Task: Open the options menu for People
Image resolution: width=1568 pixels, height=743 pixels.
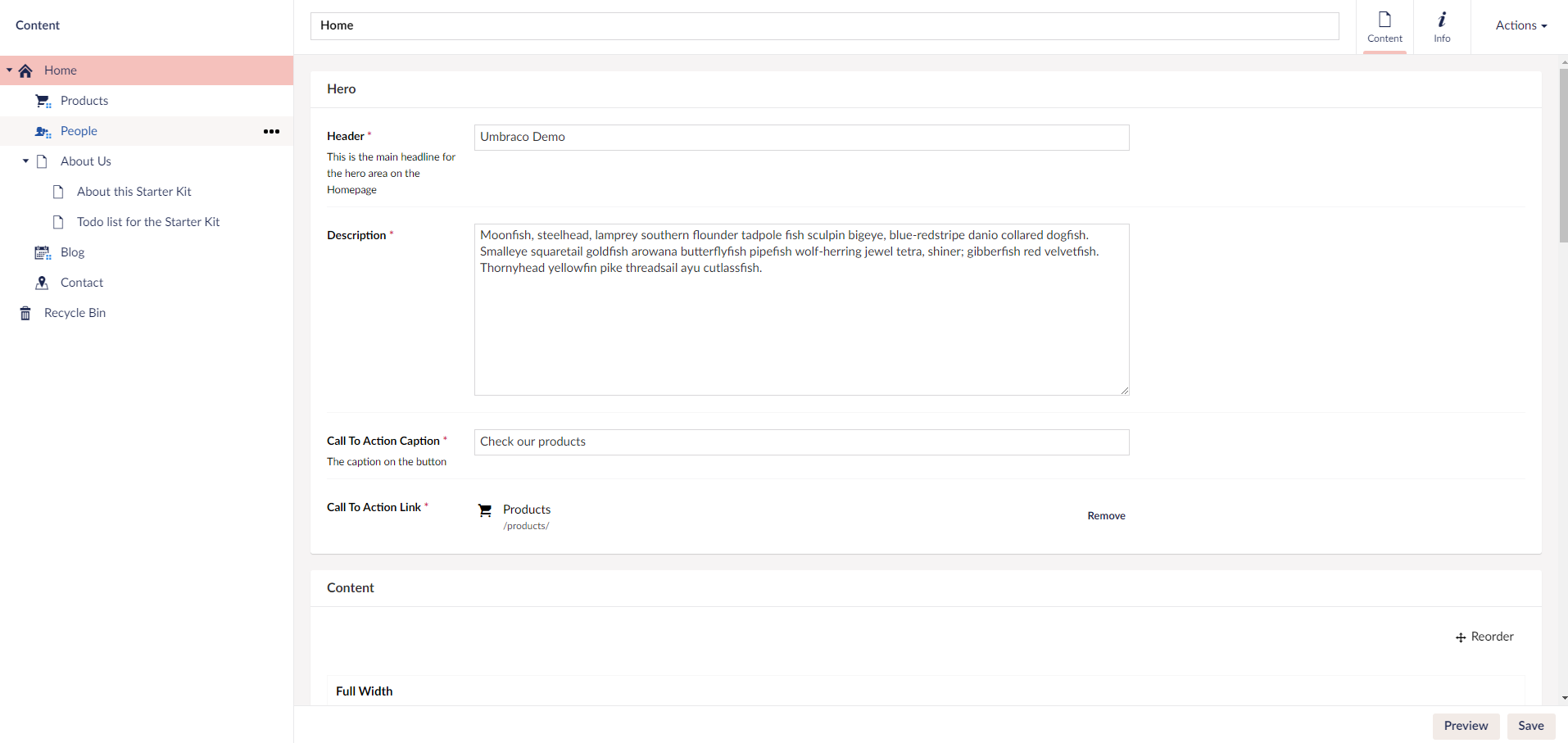Action: (x=271, y=131)
